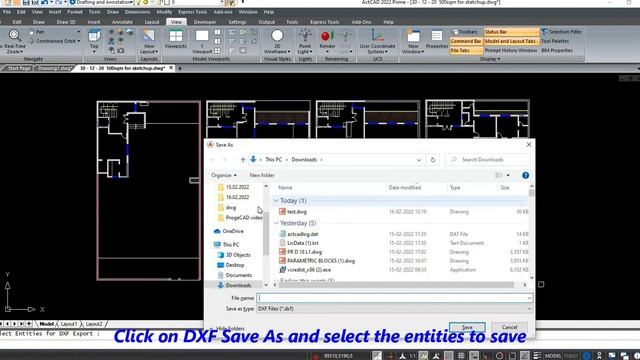Screen dimensions: 640x360
Task: Open the Dimensions menu
Action: click(x=137, y=12)
